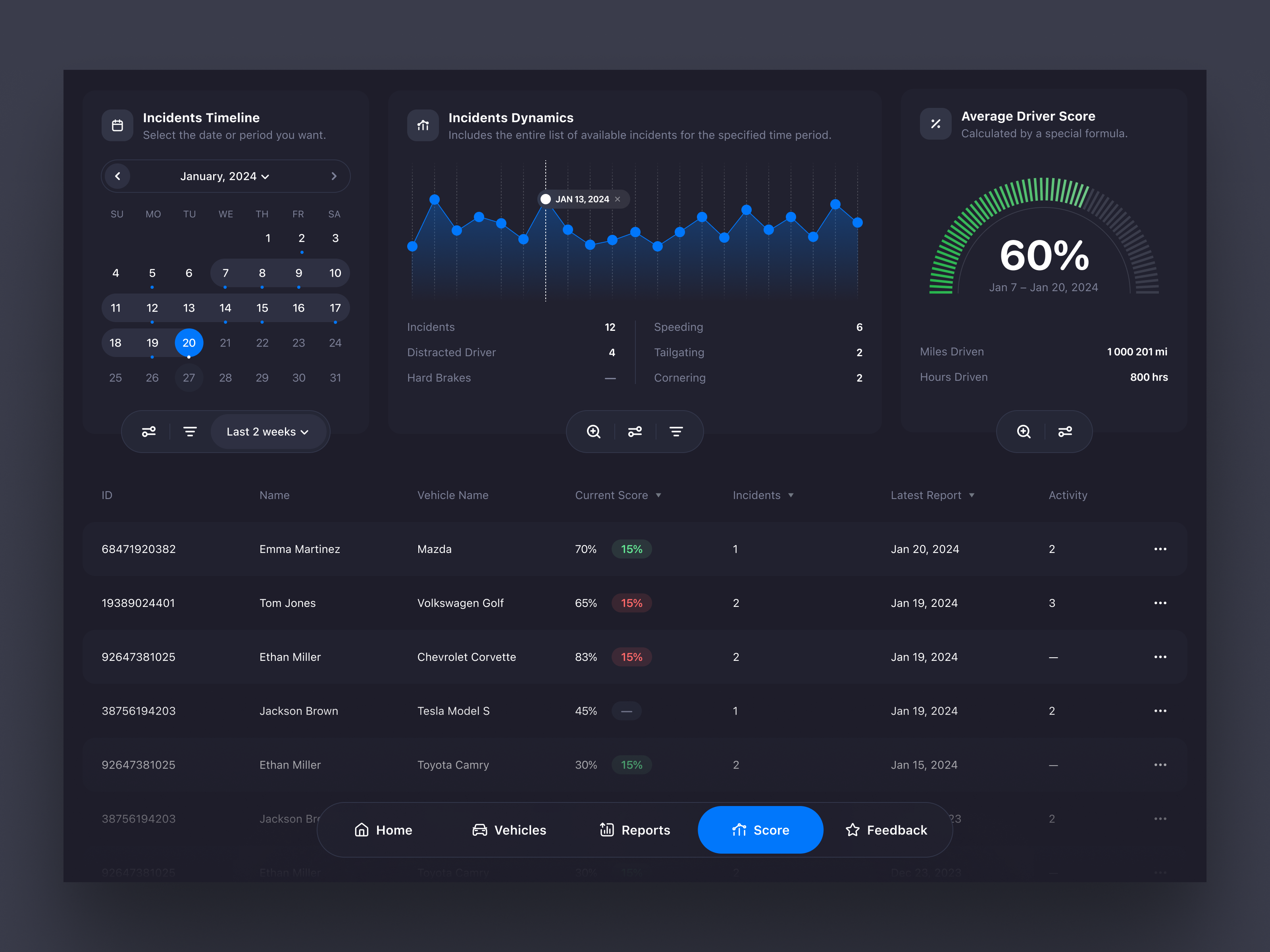
Task: Expand the Last 2 weeks period dropdown
Action: [268, 431]
